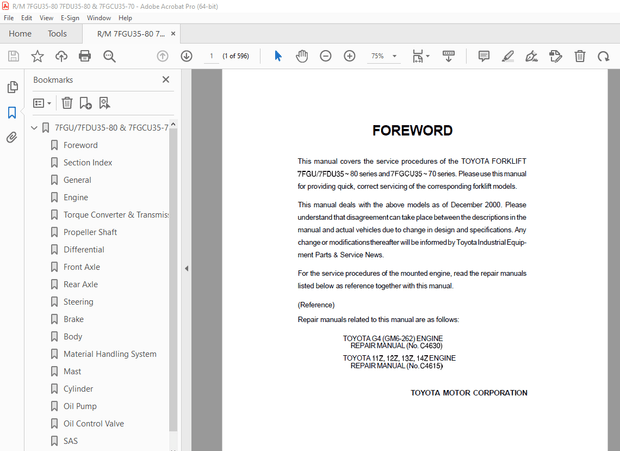Open the Window menu

[99, 18]
